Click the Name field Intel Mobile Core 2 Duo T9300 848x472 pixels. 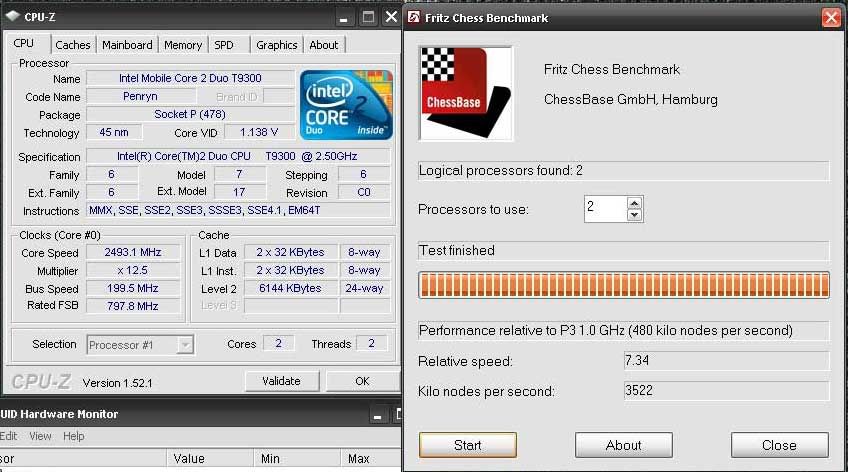(190, 78)
